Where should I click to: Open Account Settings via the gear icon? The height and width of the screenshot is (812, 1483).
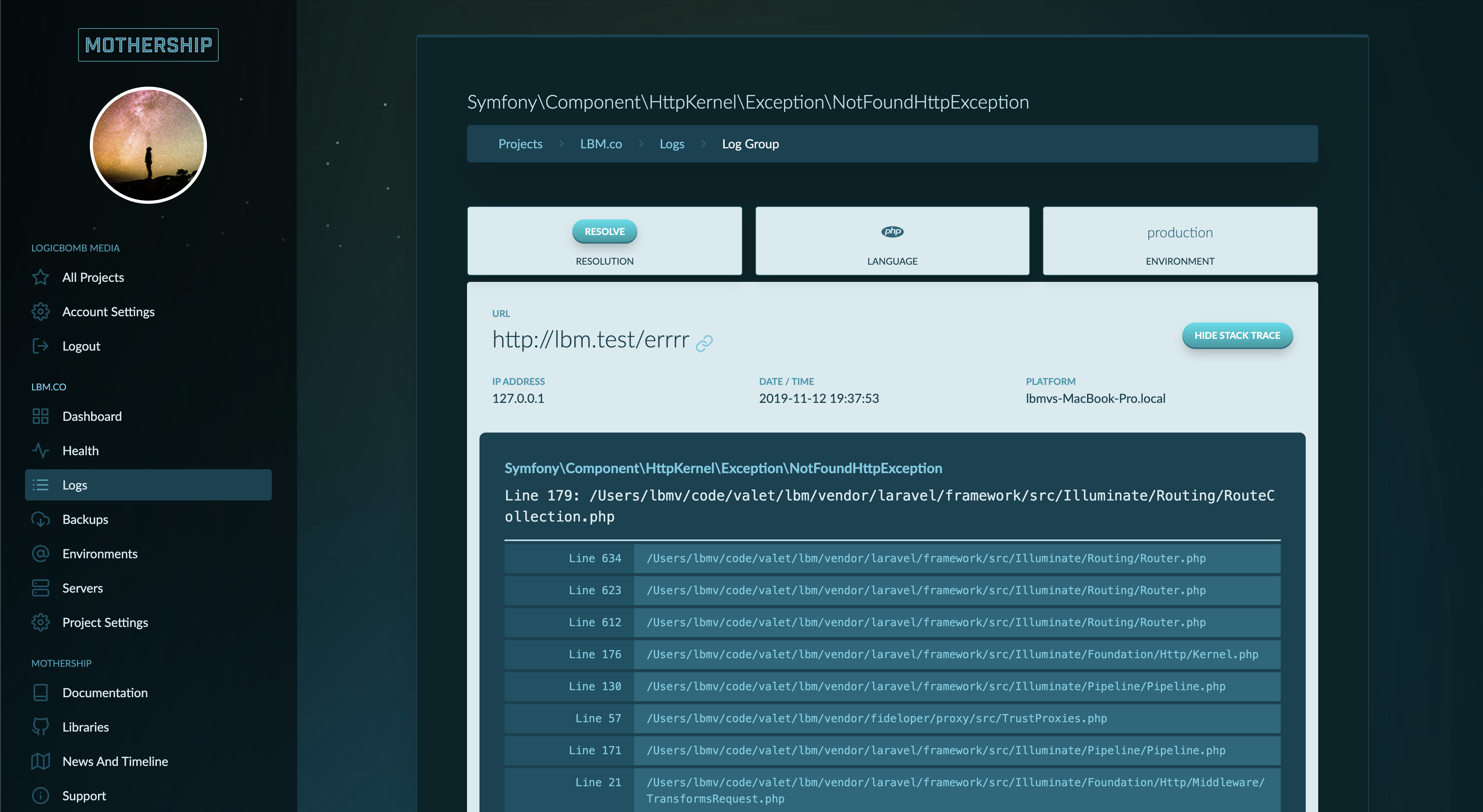click(x=40, y=312)
